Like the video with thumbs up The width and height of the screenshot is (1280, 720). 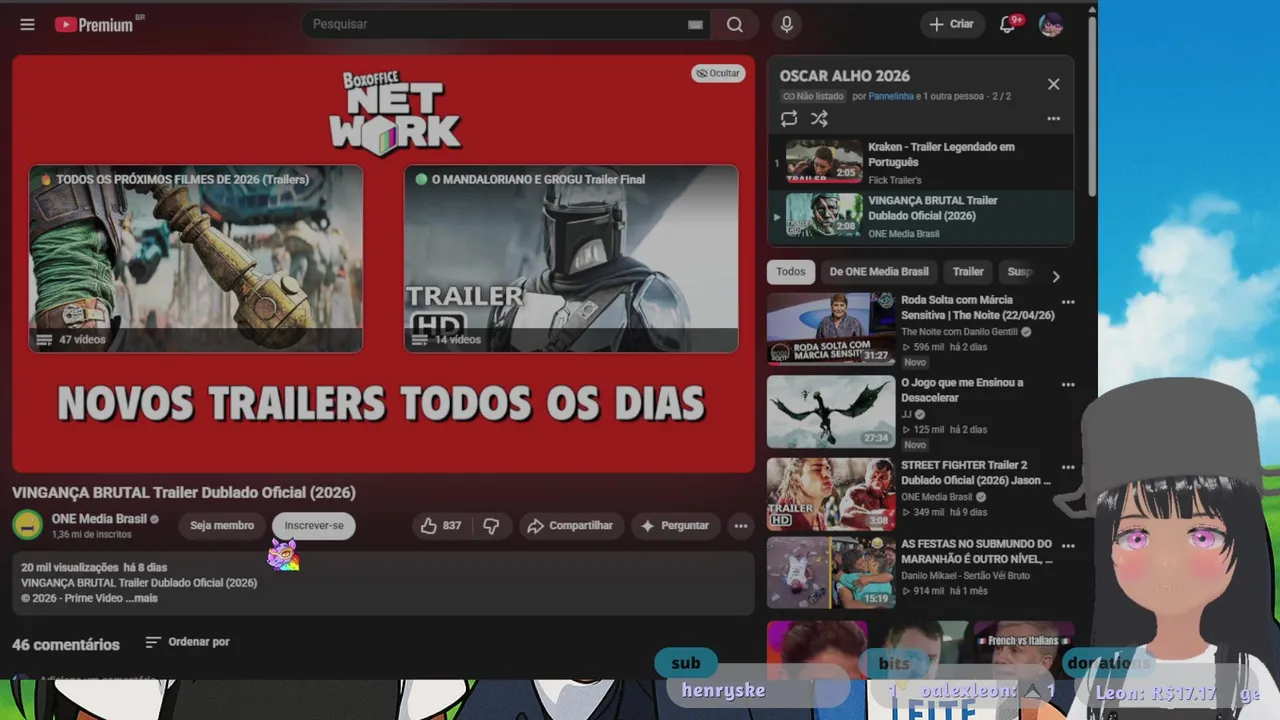point(441,526)
